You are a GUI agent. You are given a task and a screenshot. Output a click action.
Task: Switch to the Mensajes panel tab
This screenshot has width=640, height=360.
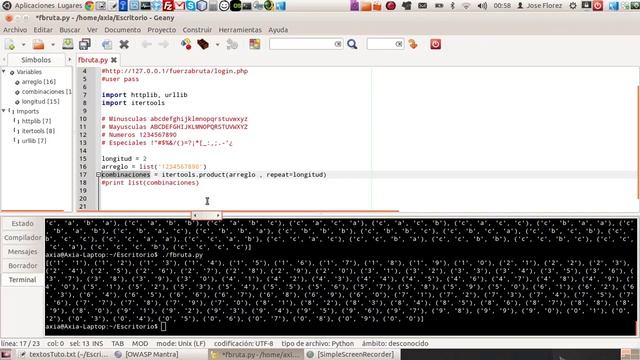coord(22,251)
